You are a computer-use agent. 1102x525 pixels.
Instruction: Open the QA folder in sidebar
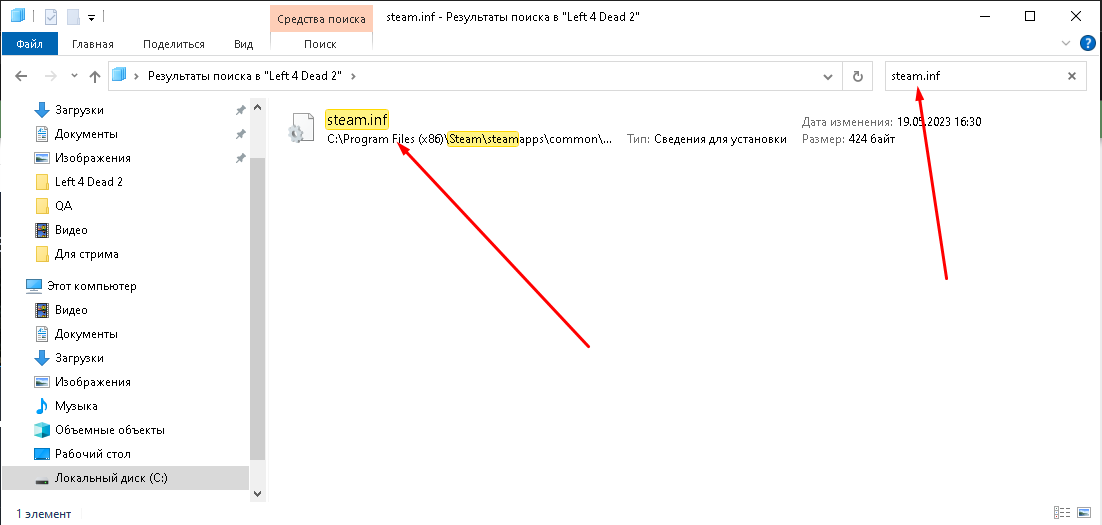click(63, 206)
